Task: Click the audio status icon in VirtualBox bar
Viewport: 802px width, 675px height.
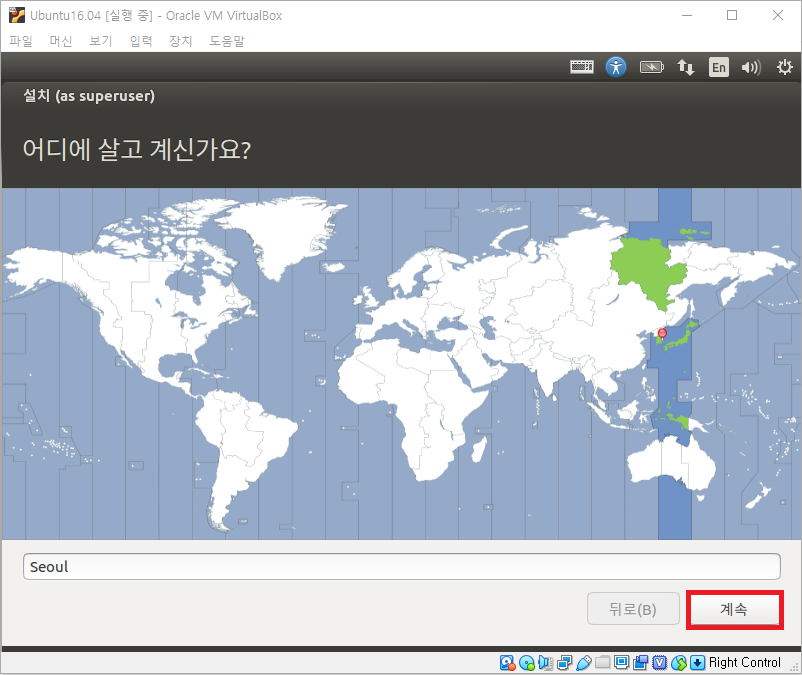Action: 545,663
